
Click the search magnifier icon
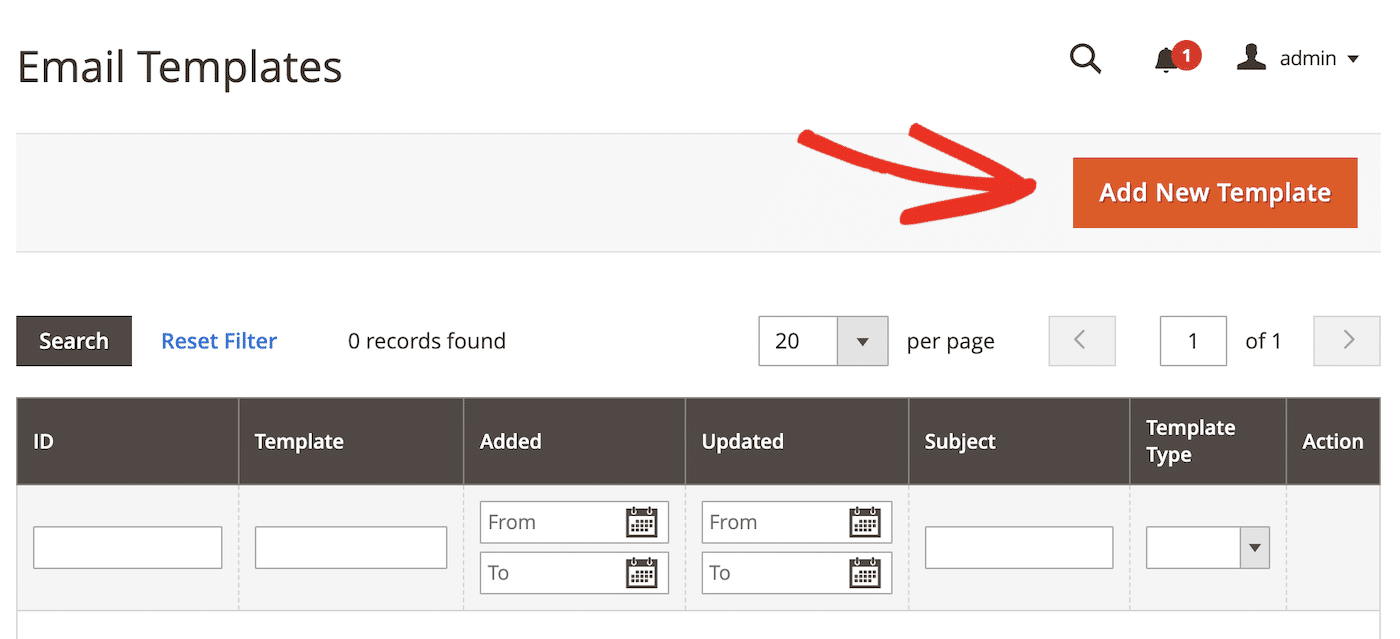1085,59
